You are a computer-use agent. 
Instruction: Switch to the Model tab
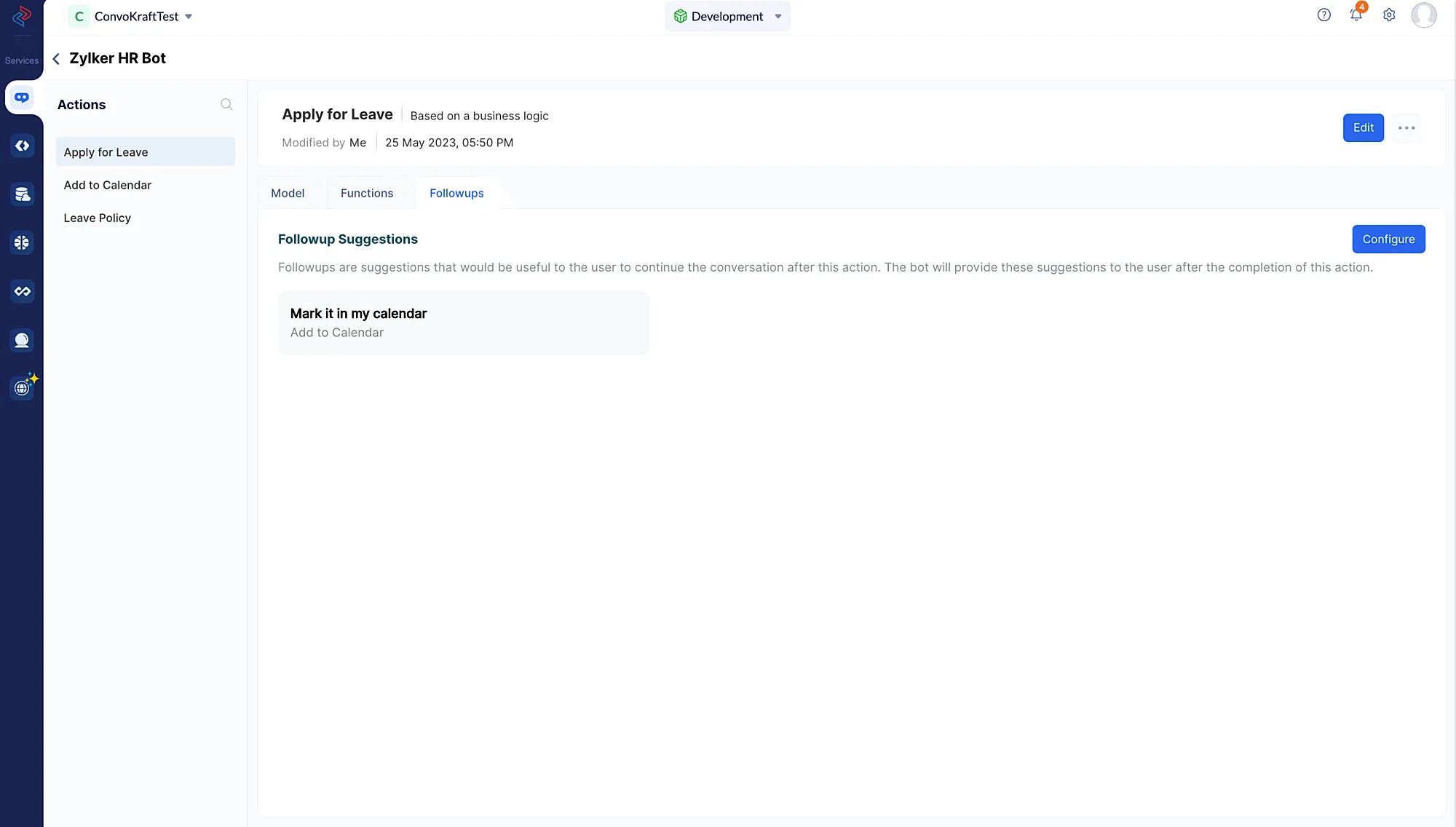click(x=288, y=194)
